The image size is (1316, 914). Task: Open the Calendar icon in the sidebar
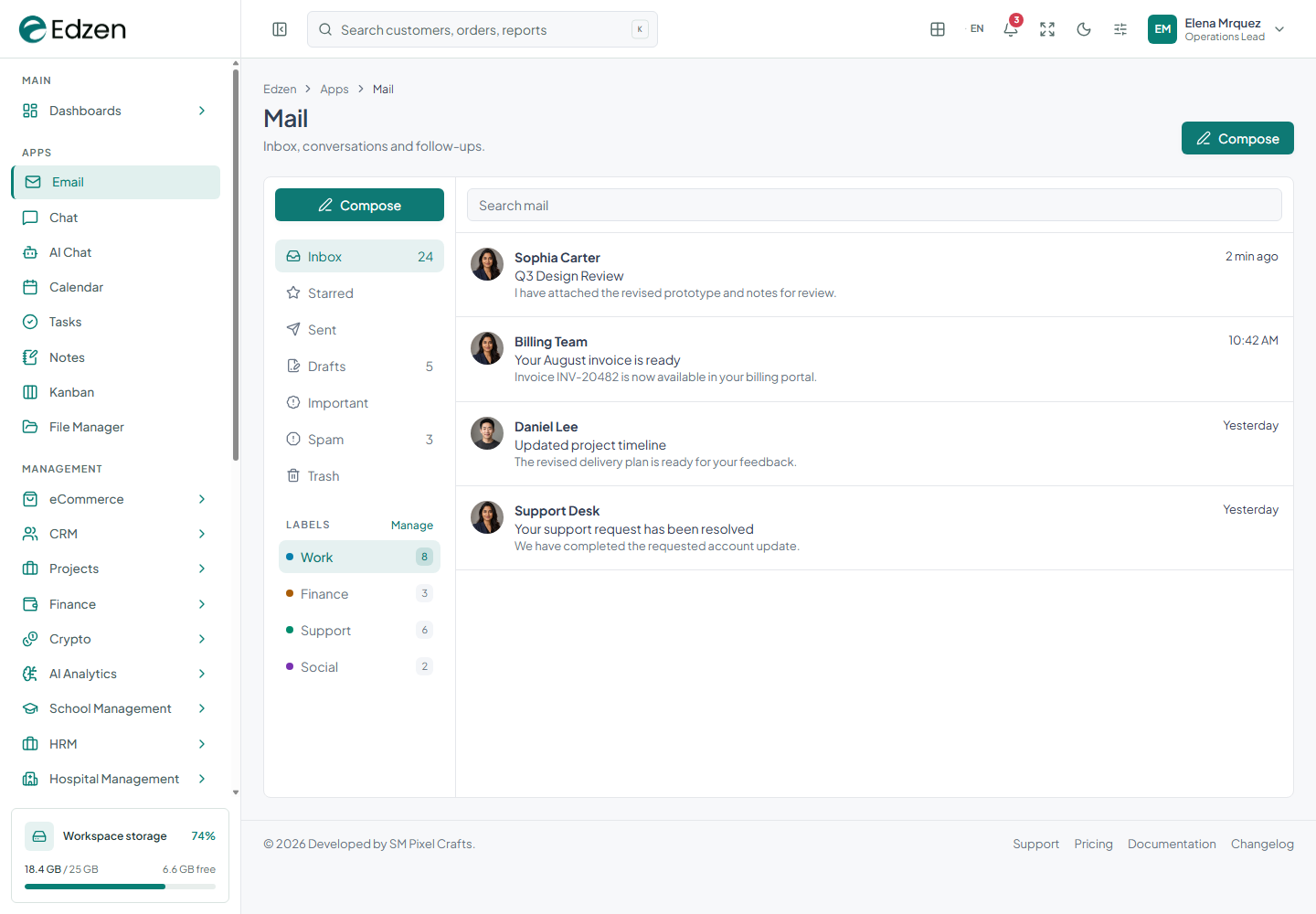tap(30, 287)
